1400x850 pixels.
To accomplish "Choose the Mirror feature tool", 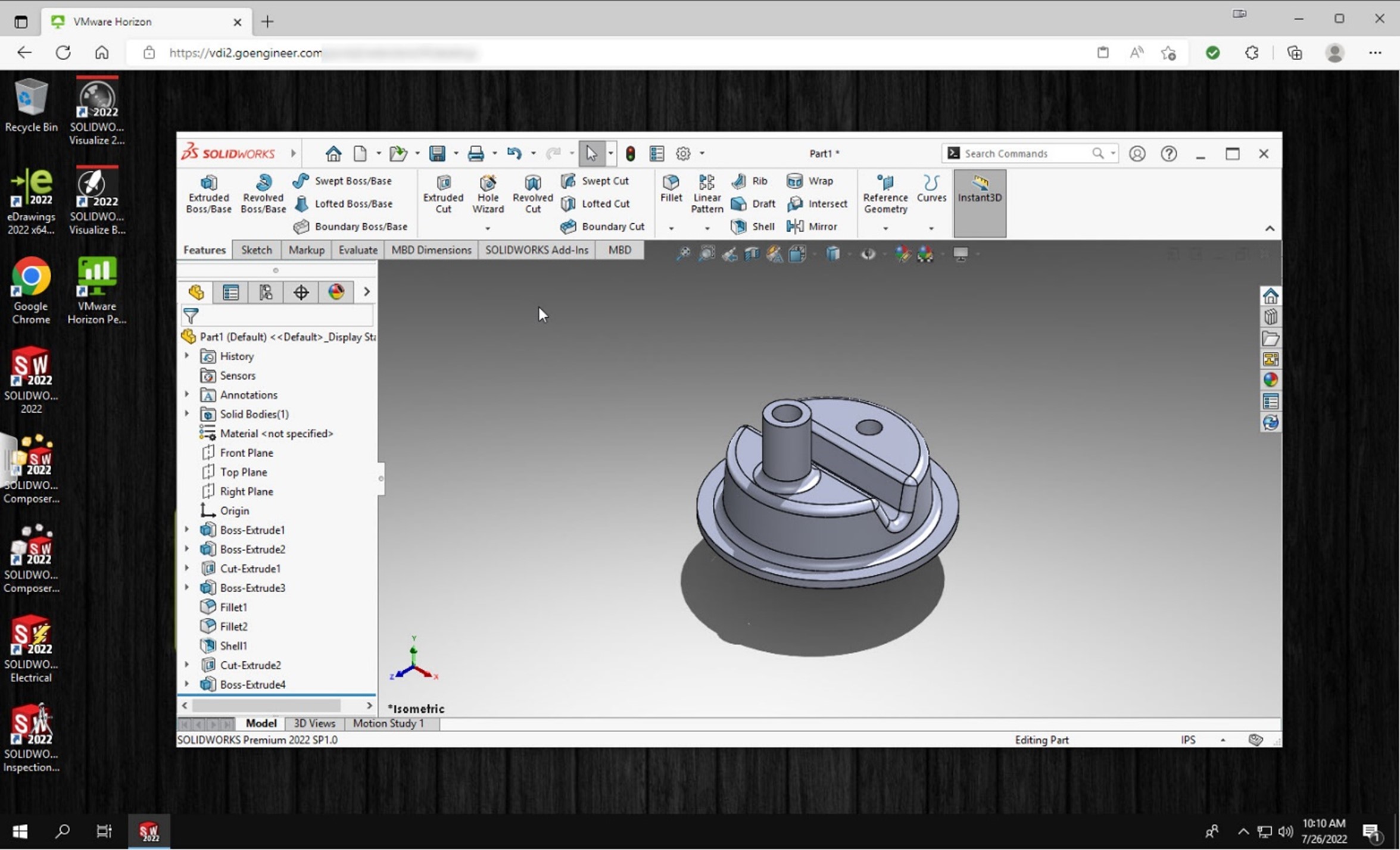I will pos(813,226).
